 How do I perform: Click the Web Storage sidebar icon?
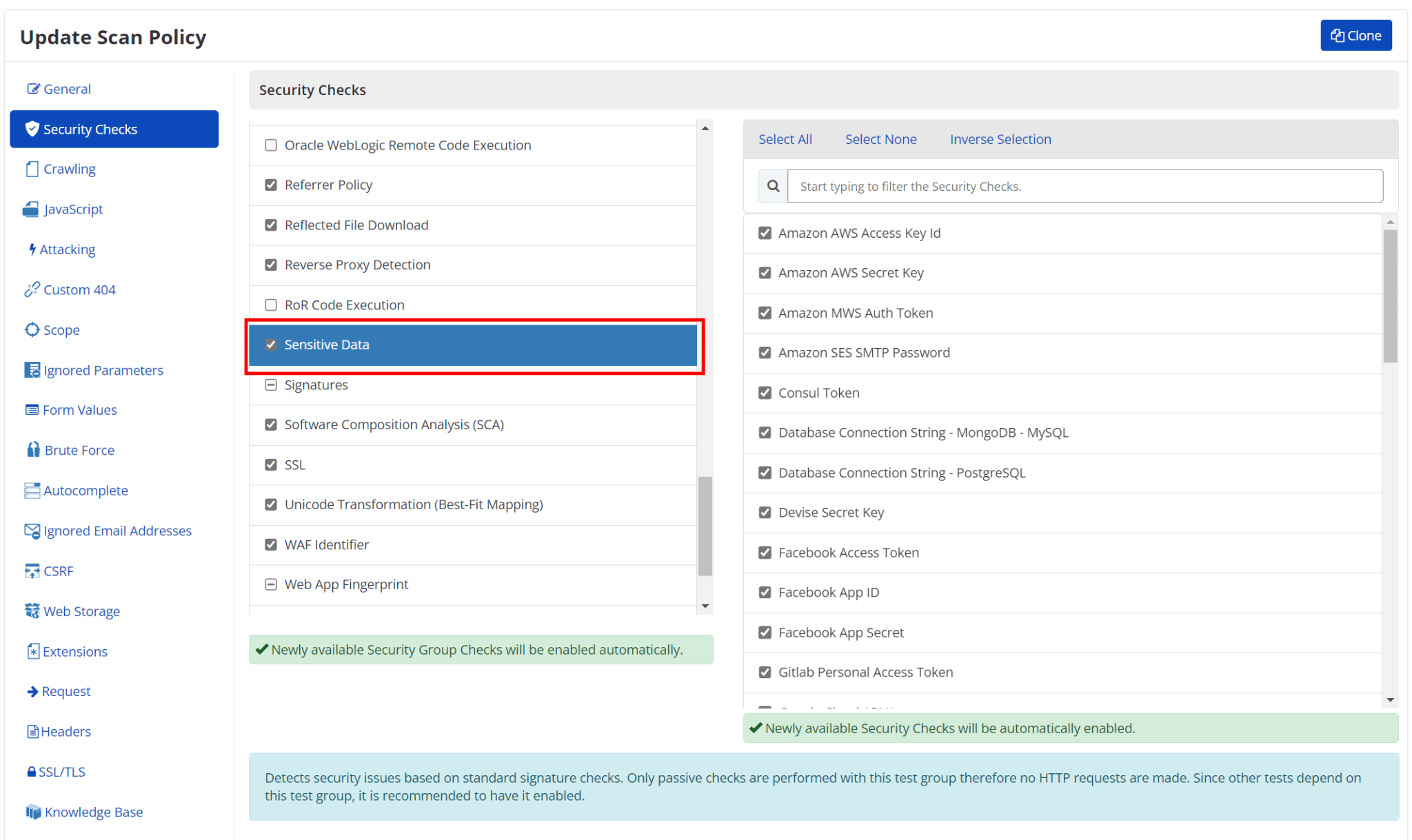32,611
